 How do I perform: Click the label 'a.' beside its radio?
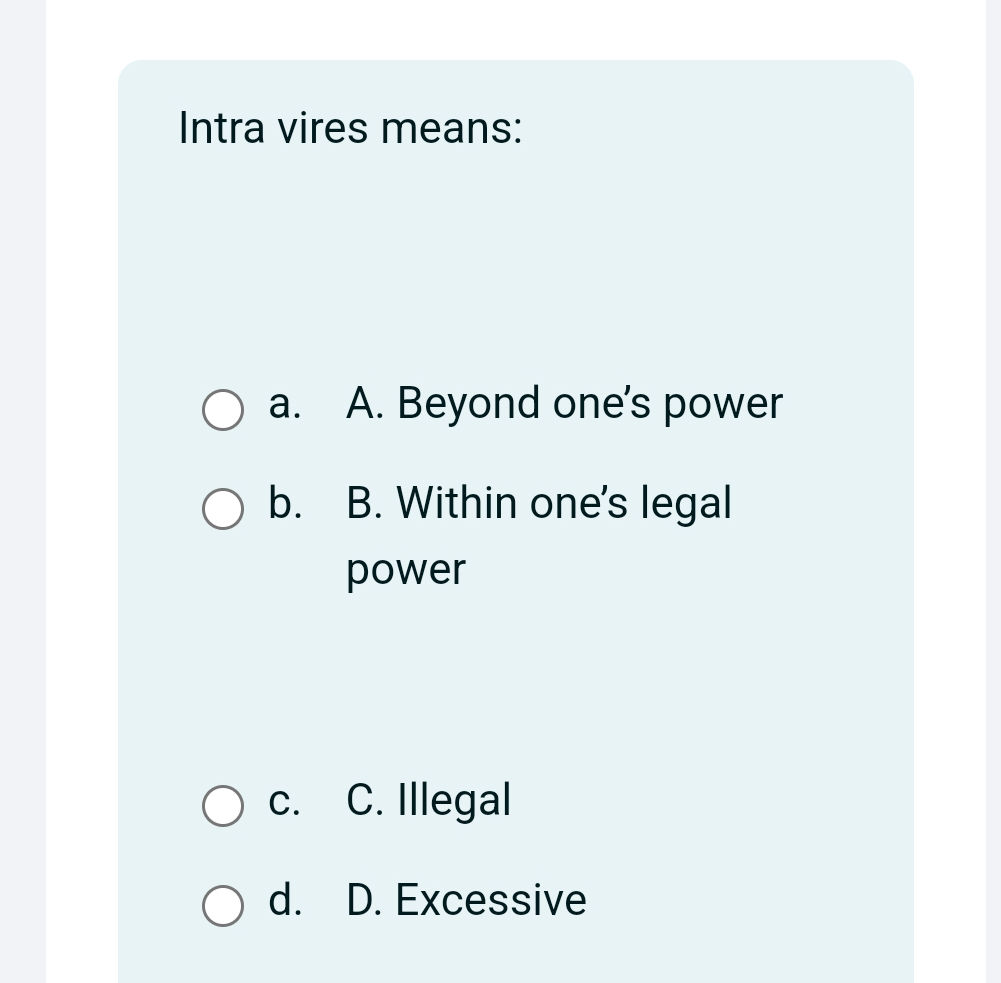[x=284, y=404]
